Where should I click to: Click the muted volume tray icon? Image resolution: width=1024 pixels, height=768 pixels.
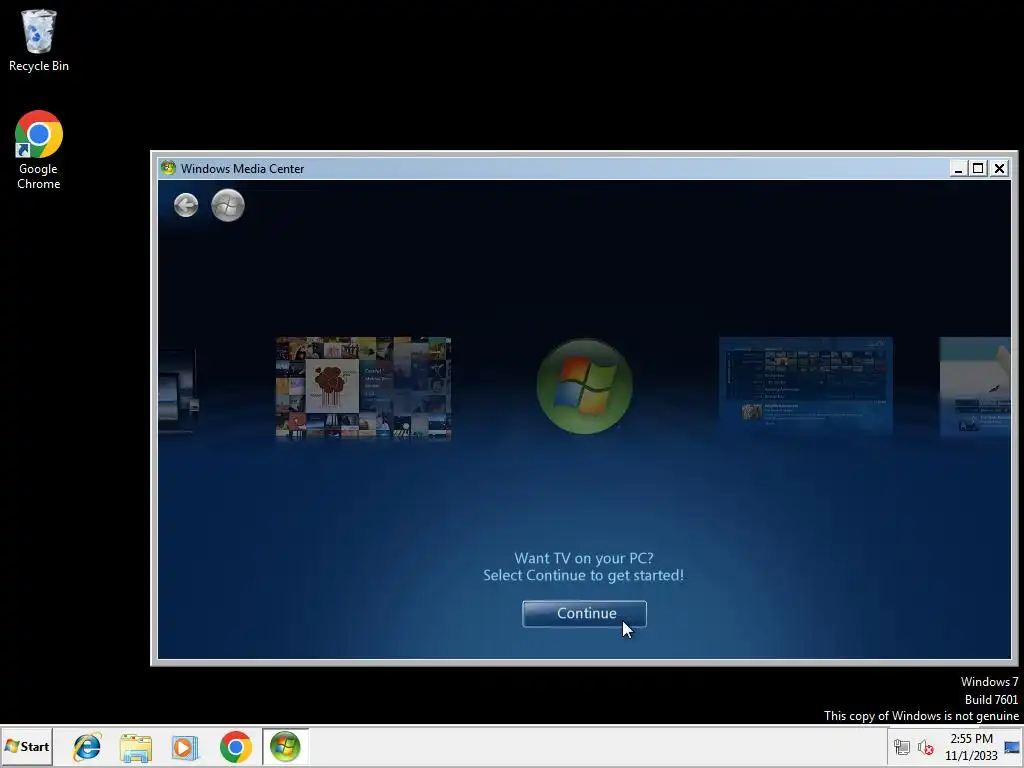[x=925, y=747]
